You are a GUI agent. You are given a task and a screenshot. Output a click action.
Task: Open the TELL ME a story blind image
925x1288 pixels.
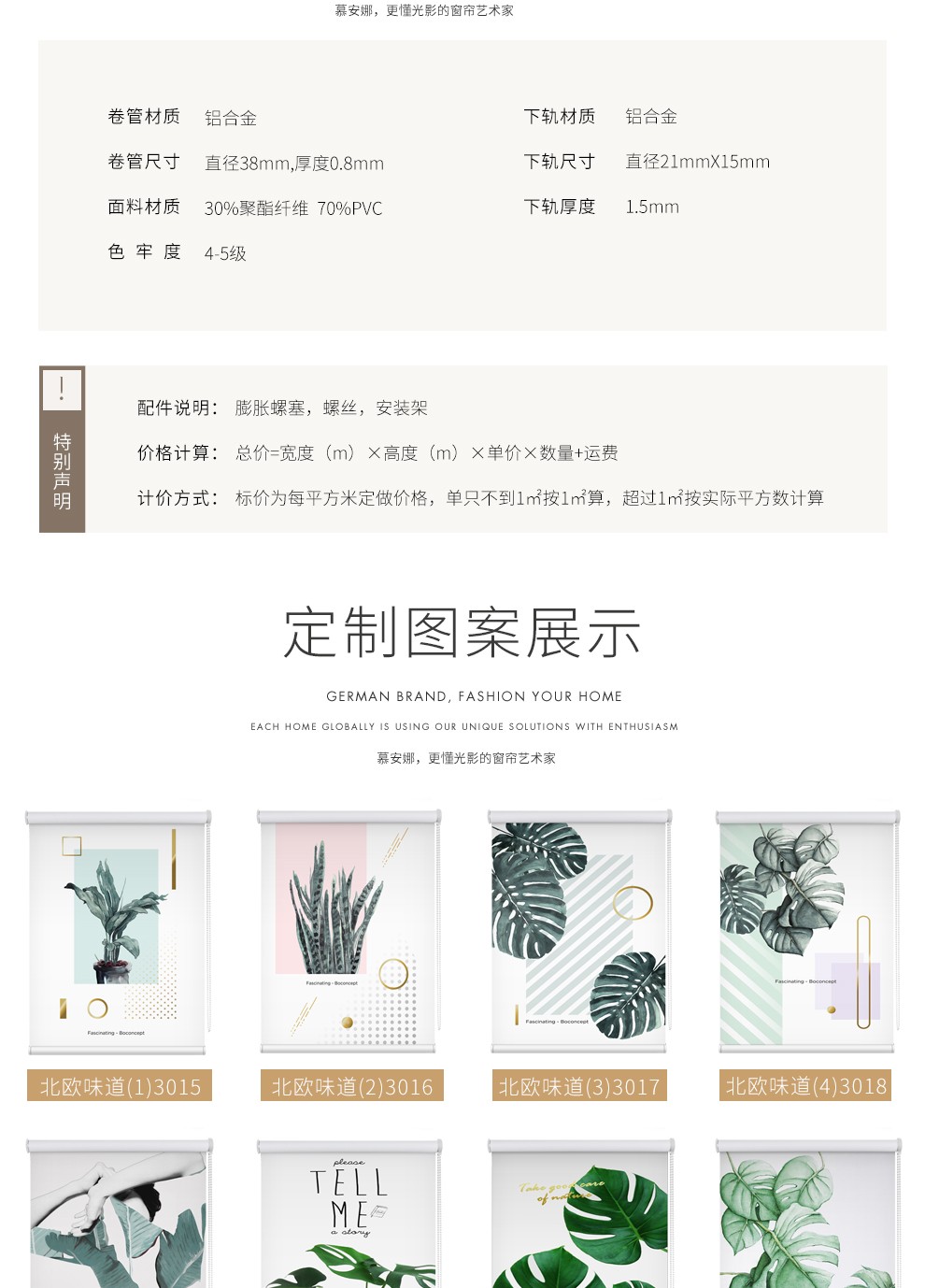[x=349, y=1213]
